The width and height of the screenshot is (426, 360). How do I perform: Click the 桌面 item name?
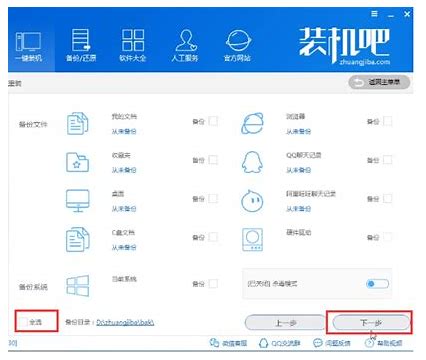(118, 194)
